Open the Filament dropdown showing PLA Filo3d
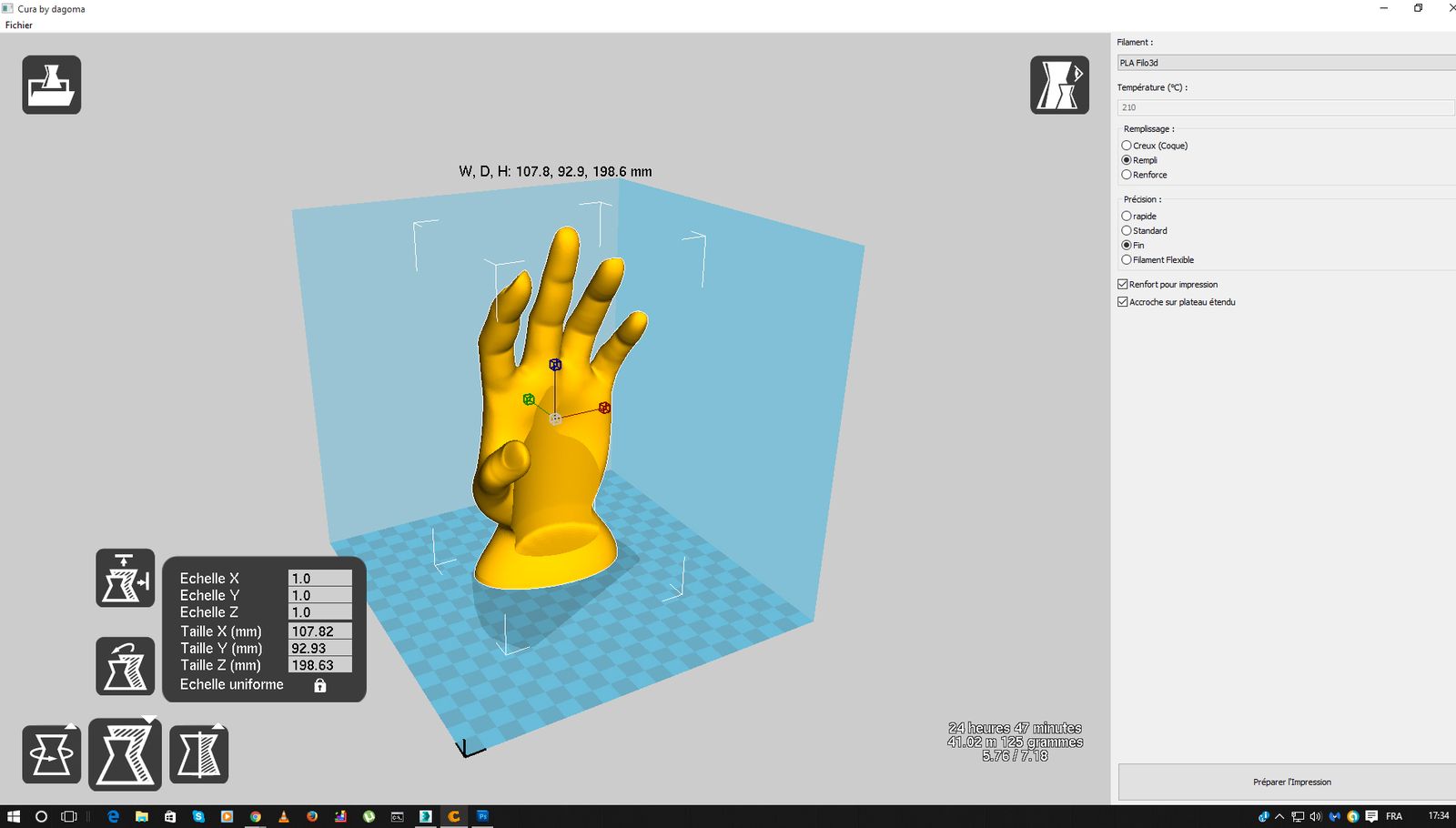This screenshot has width=1456, height=828. tap(1286, 63)
